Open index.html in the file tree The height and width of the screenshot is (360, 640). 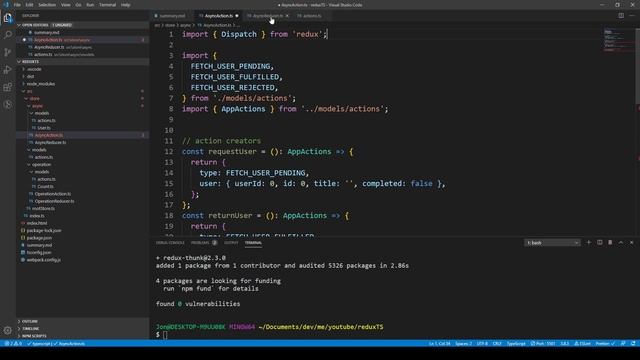[x=37, y=223]
